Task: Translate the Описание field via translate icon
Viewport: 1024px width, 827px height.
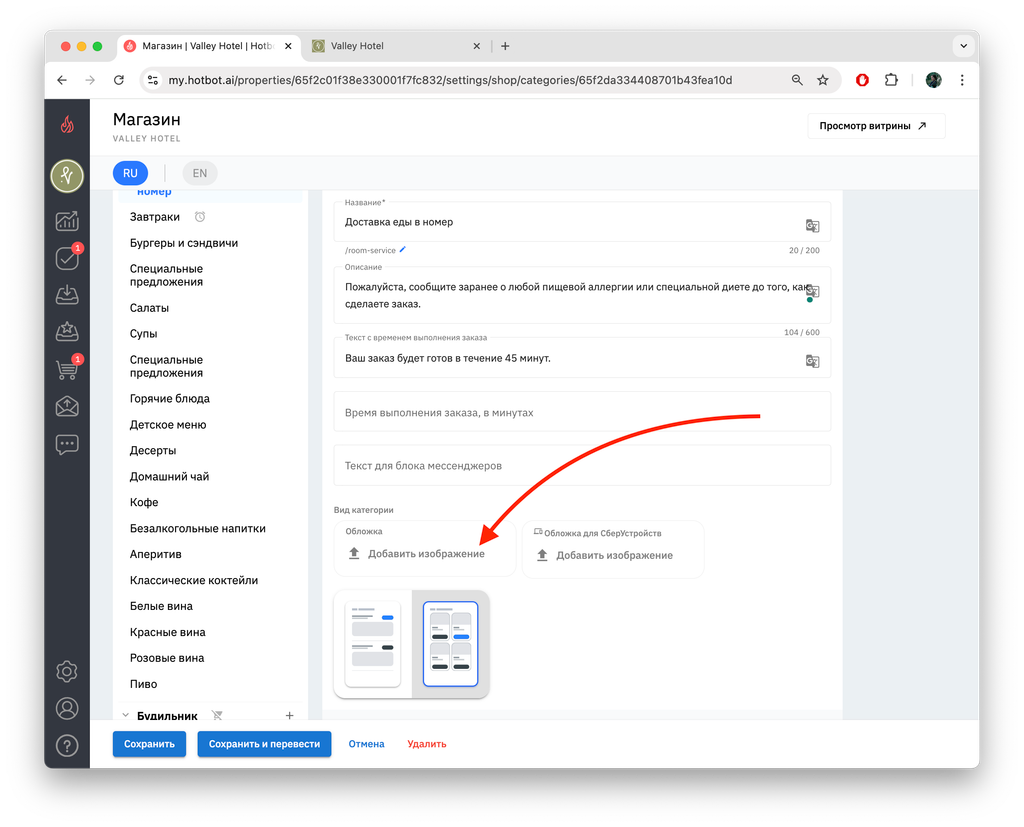Action: click(x=812, y=291)
